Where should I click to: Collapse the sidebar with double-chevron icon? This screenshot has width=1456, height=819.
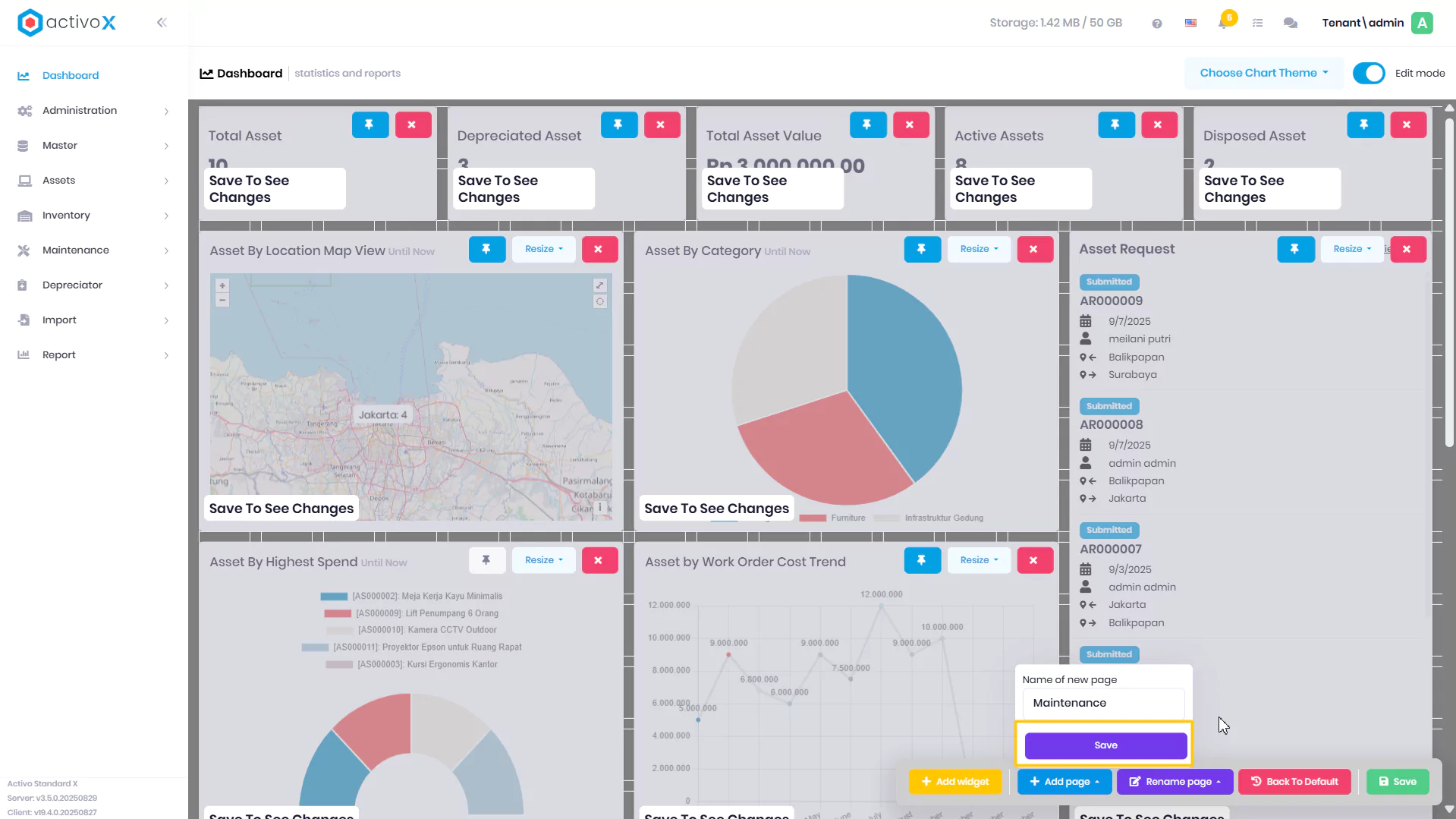(x=162, y=23)
